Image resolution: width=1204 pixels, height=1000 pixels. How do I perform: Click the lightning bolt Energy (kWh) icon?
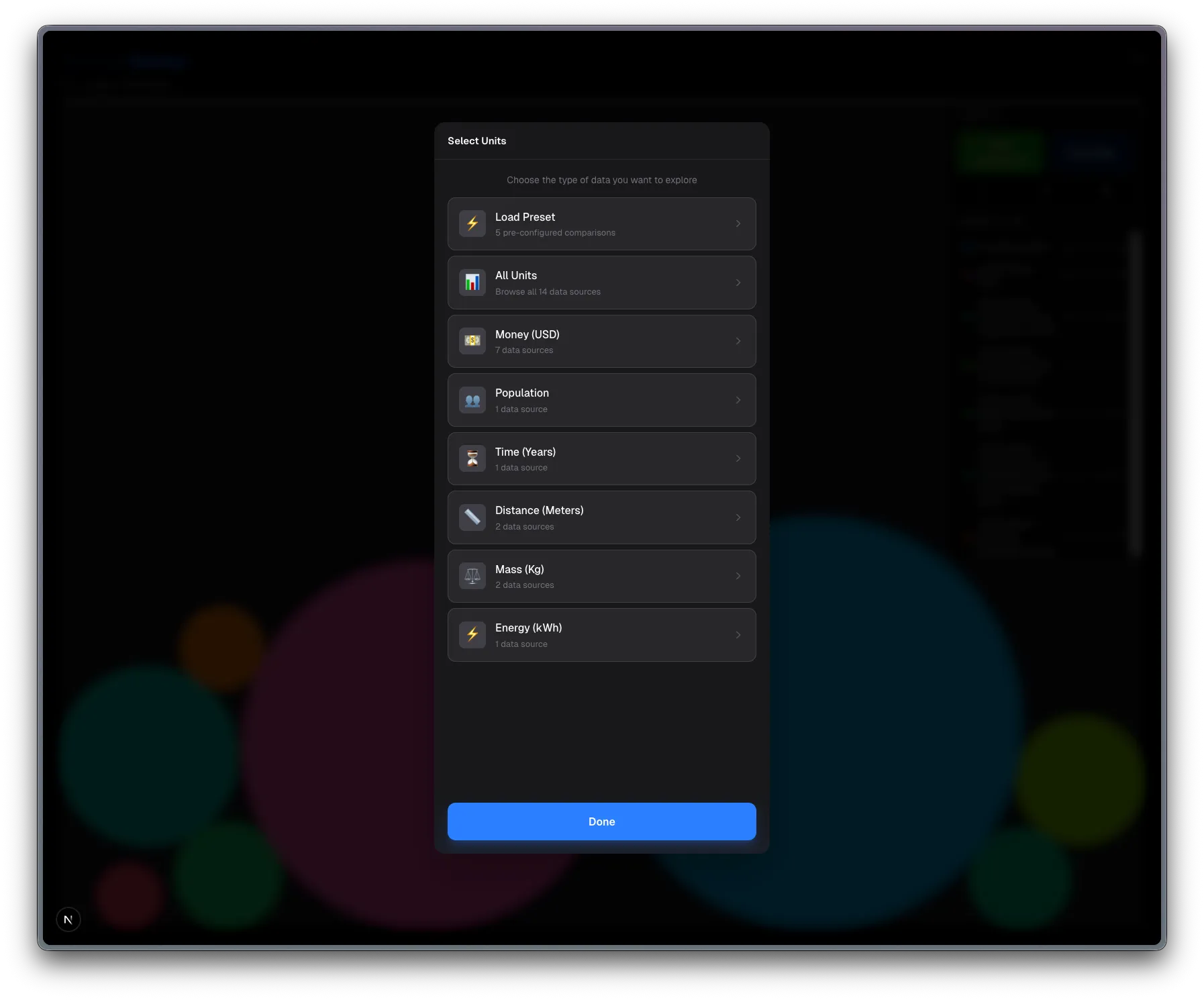click(472, 635)
